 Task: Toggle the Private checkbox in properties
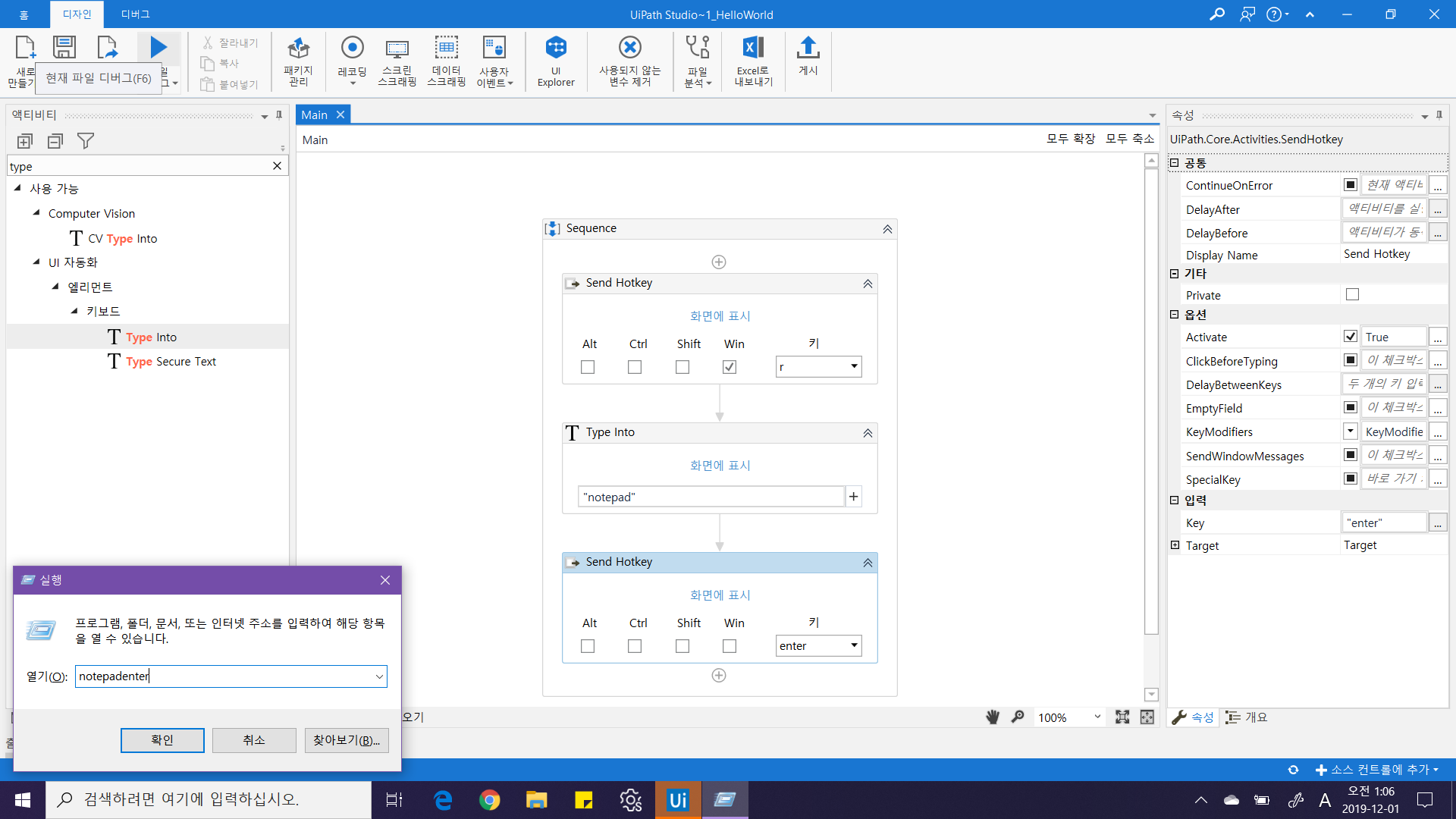tap(1352, 295)
